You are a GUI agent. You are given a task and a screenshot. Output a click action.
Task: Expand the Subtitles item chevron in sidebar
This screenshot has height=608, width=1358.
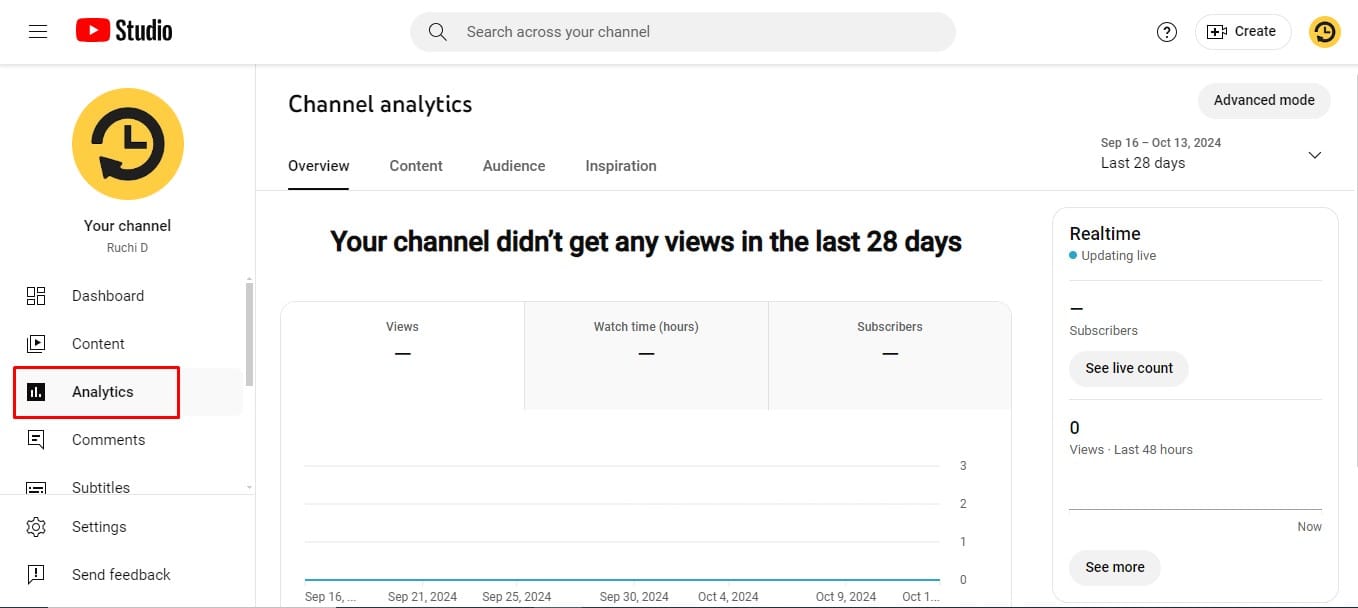pos(248,487)
